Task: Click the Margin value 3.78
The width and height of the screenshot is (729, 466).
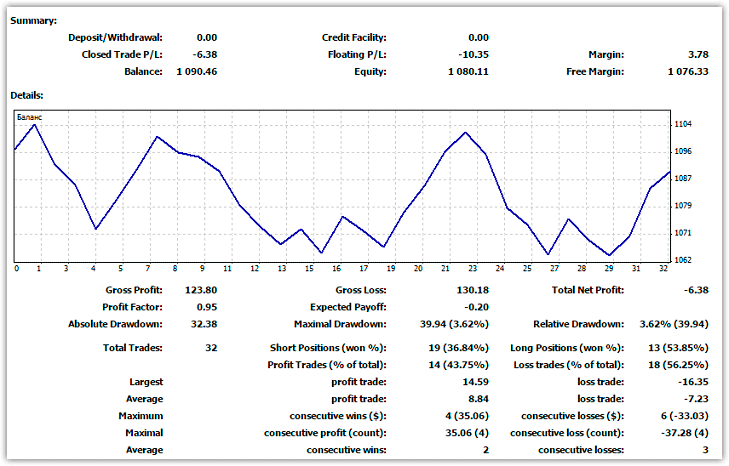Action: (698, 55)
